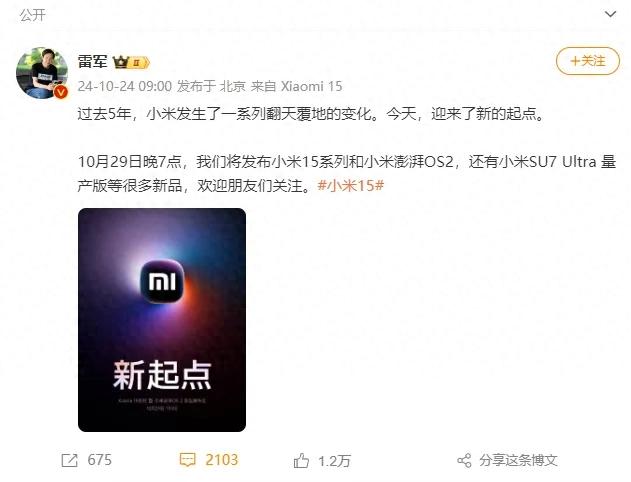The height and width of the screenshot is (482, 631).
Task: Click the 公开 visibility label
Action: [33, 15]
